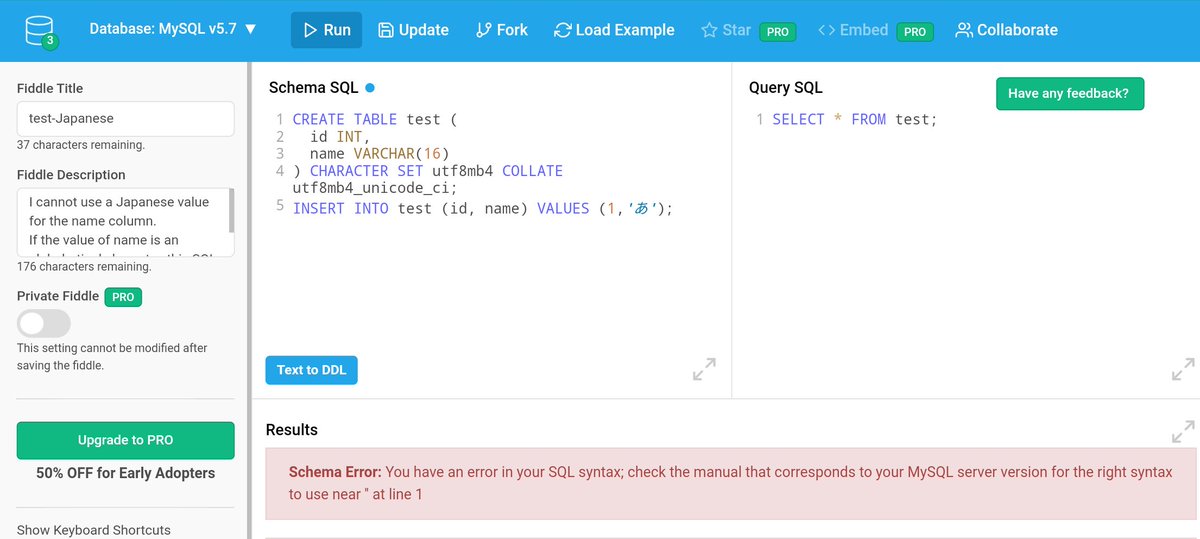
Task: Star this fiddle
Action: click(x=726, y=30)
